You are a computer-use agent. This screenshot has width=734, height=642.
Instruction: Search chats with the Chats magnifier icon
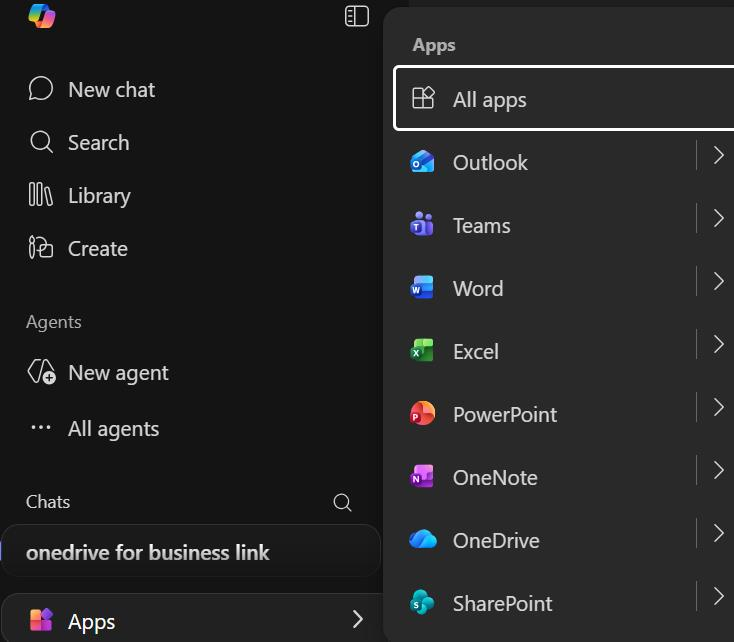click(342, 502)
